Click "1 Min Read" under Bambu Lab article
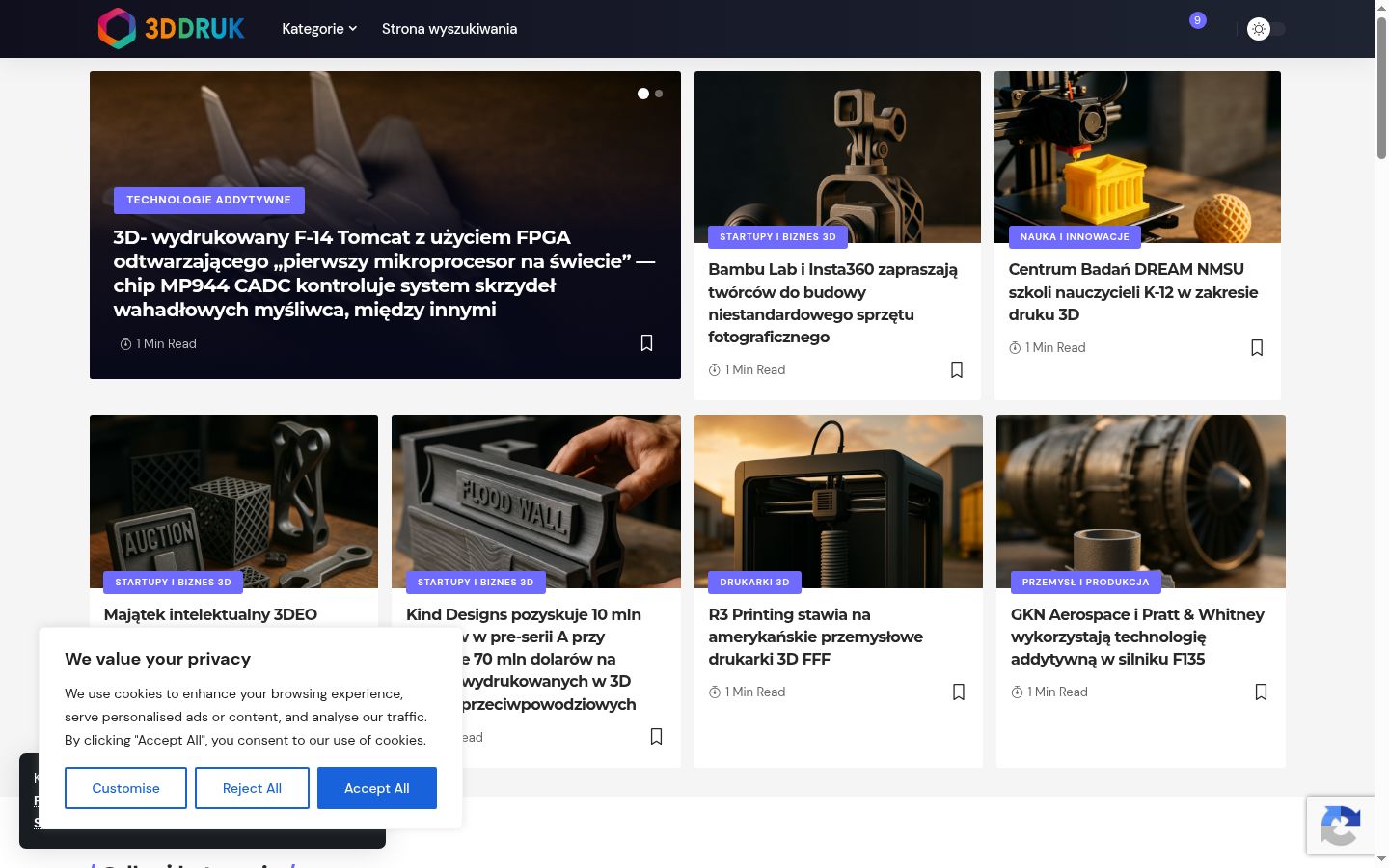 [x=755, y=370]
